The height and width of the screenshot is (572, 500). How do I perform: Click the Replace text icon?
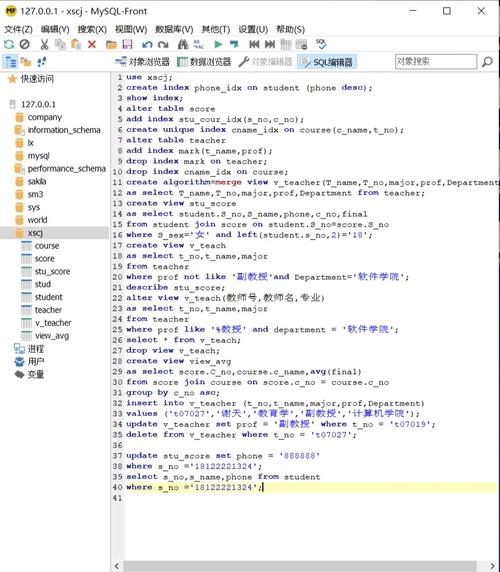tap(199, 45)
